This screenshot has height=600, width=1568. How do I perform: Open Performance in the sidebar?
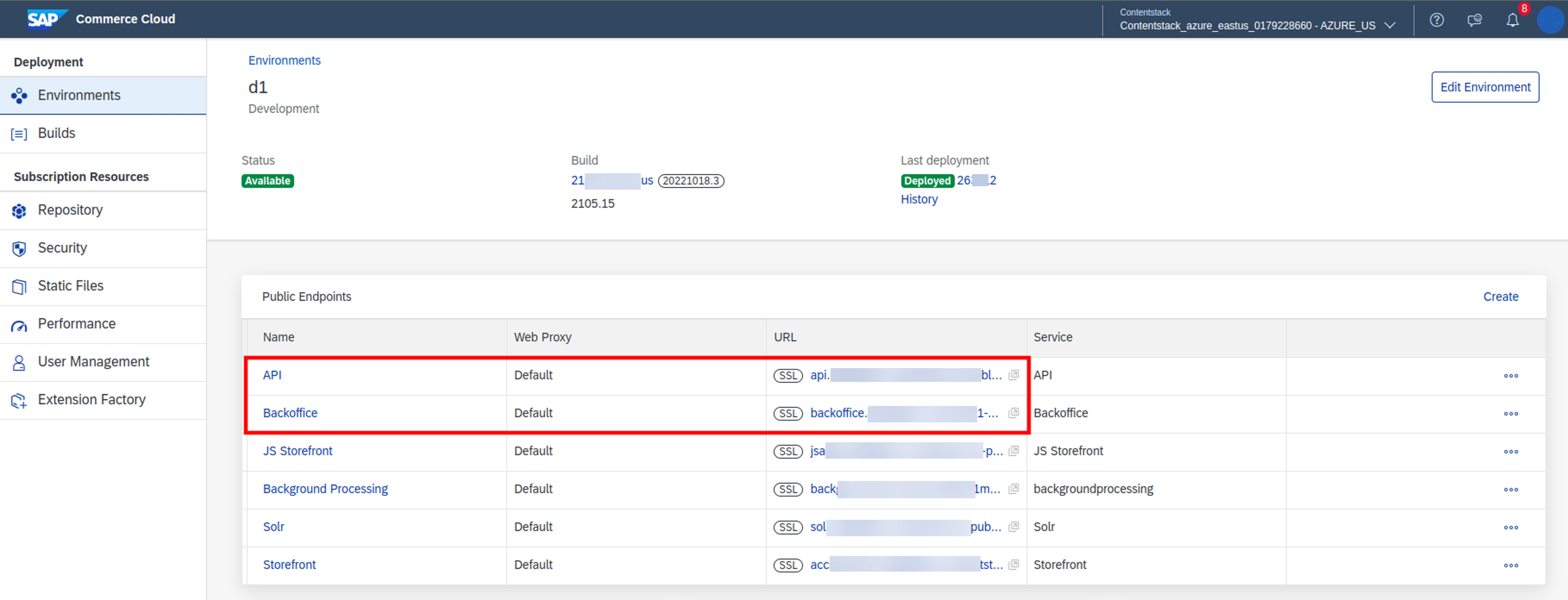click(103, 324)
